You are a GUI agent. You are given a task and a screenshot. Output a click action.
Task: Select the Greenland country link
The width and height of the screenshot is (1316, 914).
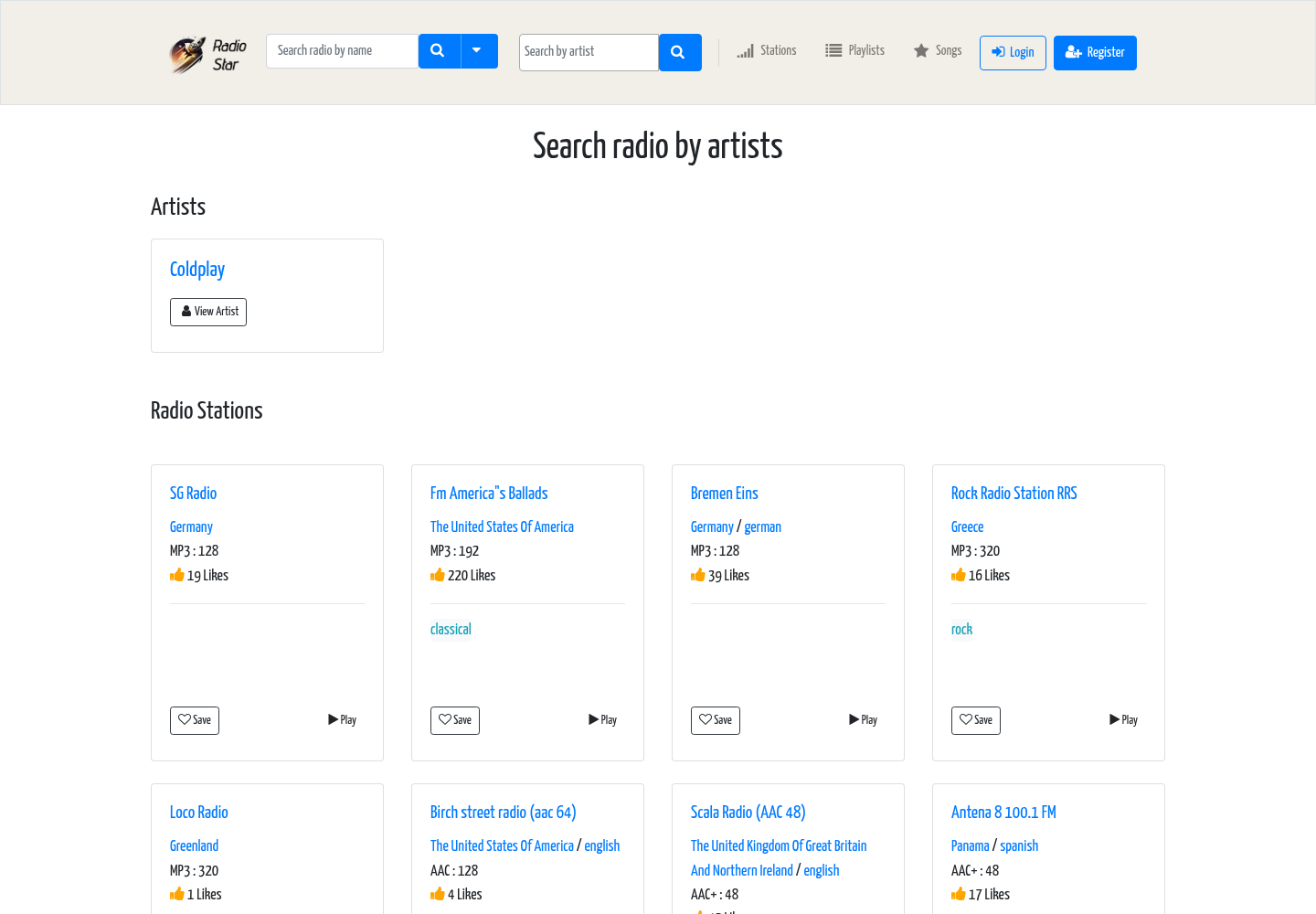click(x=194, y=845)
